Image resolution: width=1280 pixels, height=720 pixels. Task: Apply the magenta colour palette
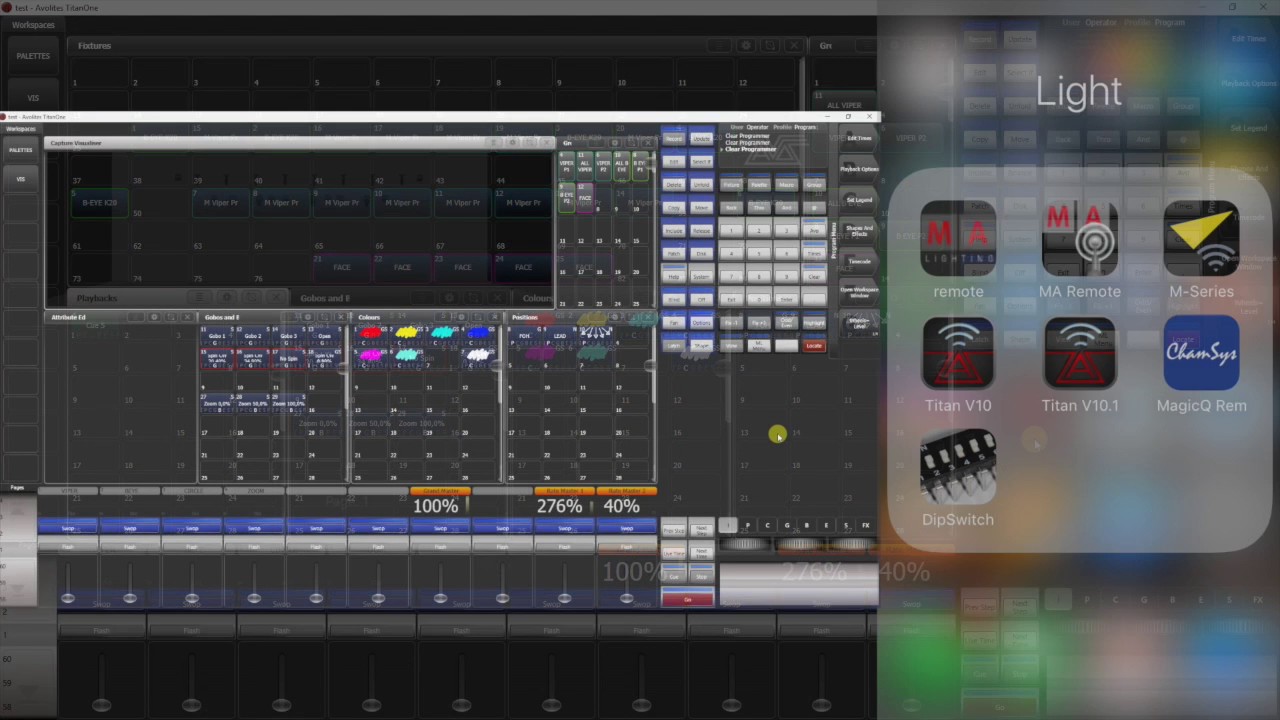tap(370, 357)
